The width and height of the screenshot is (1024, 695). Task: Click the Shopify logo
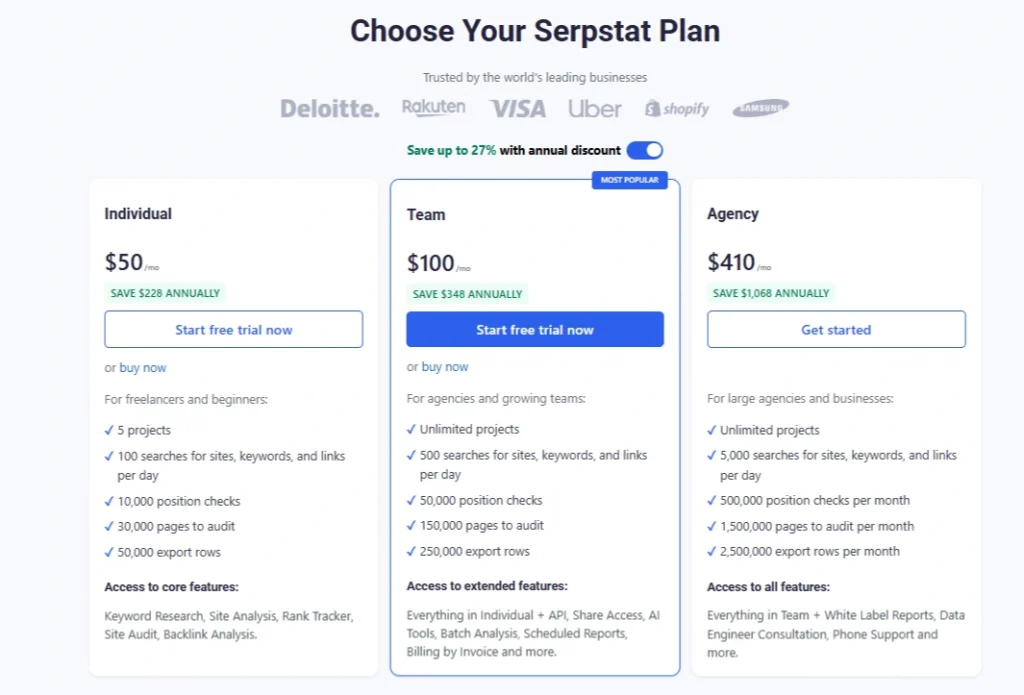pos(677,108)
